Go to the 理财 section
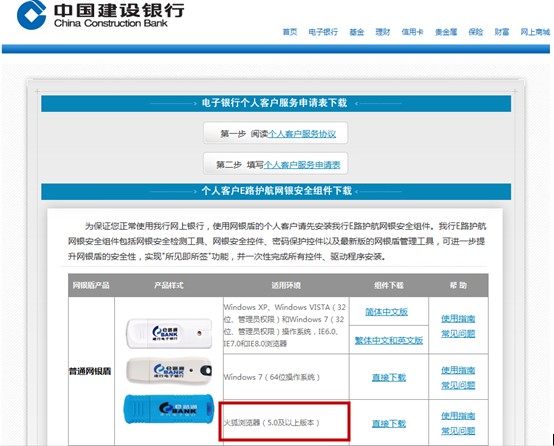Viewport: 554px width, 446px height. click(x=383, y=32)
